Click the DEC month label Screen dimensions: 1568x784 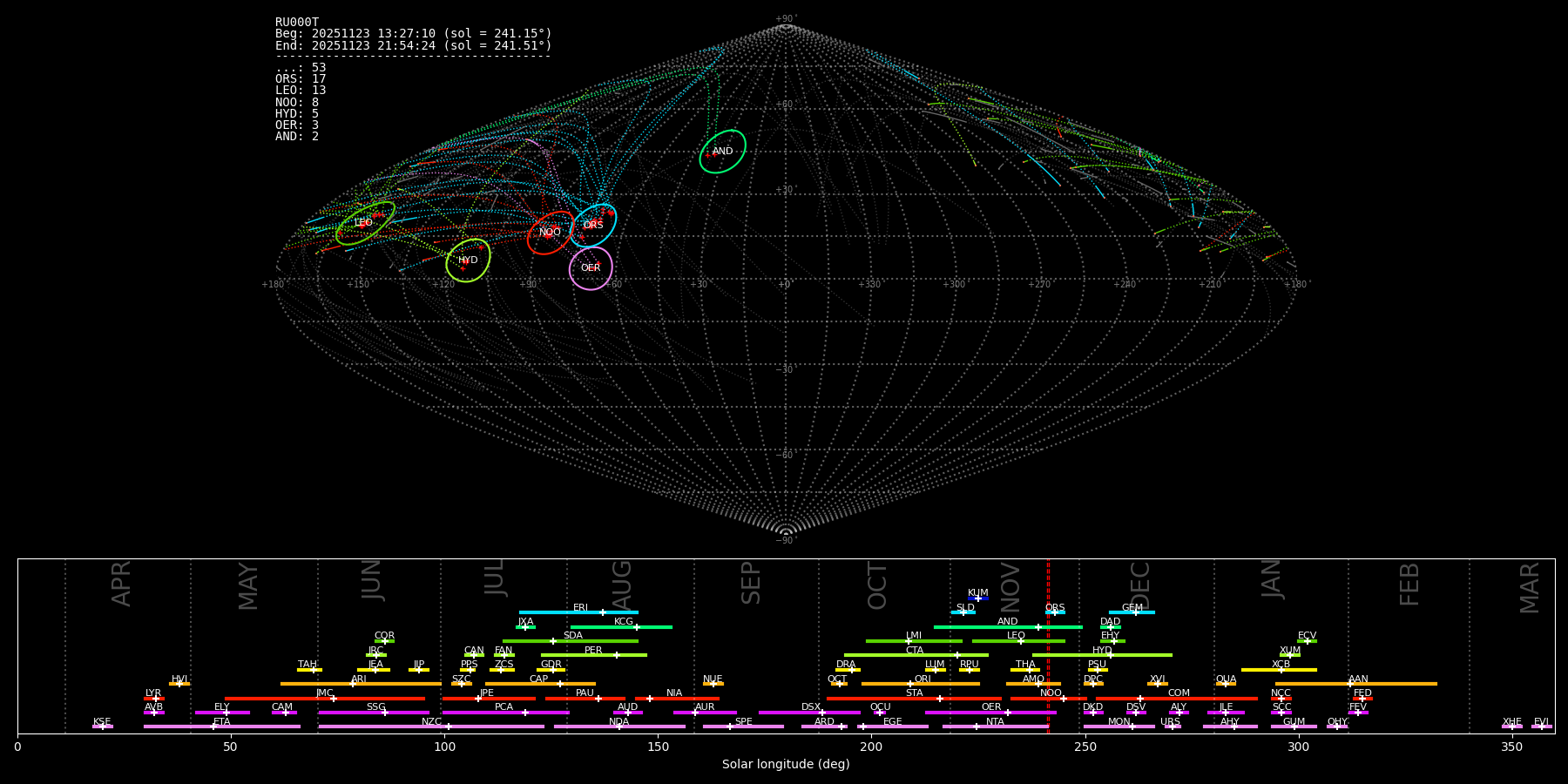tap(1139, 584)
